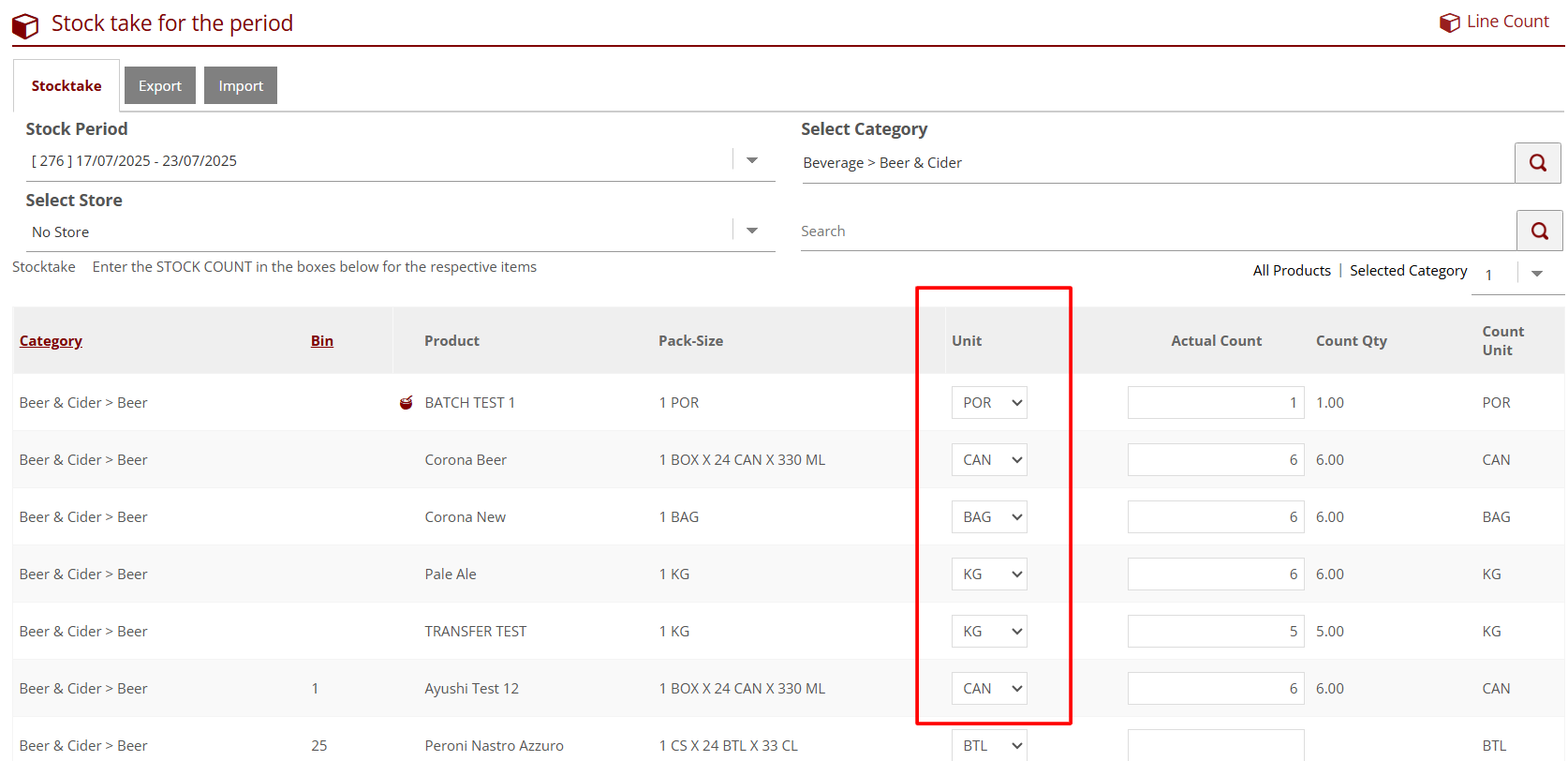Open the Select Store dropdown
1568x761 pixels.
click(752, 231)
